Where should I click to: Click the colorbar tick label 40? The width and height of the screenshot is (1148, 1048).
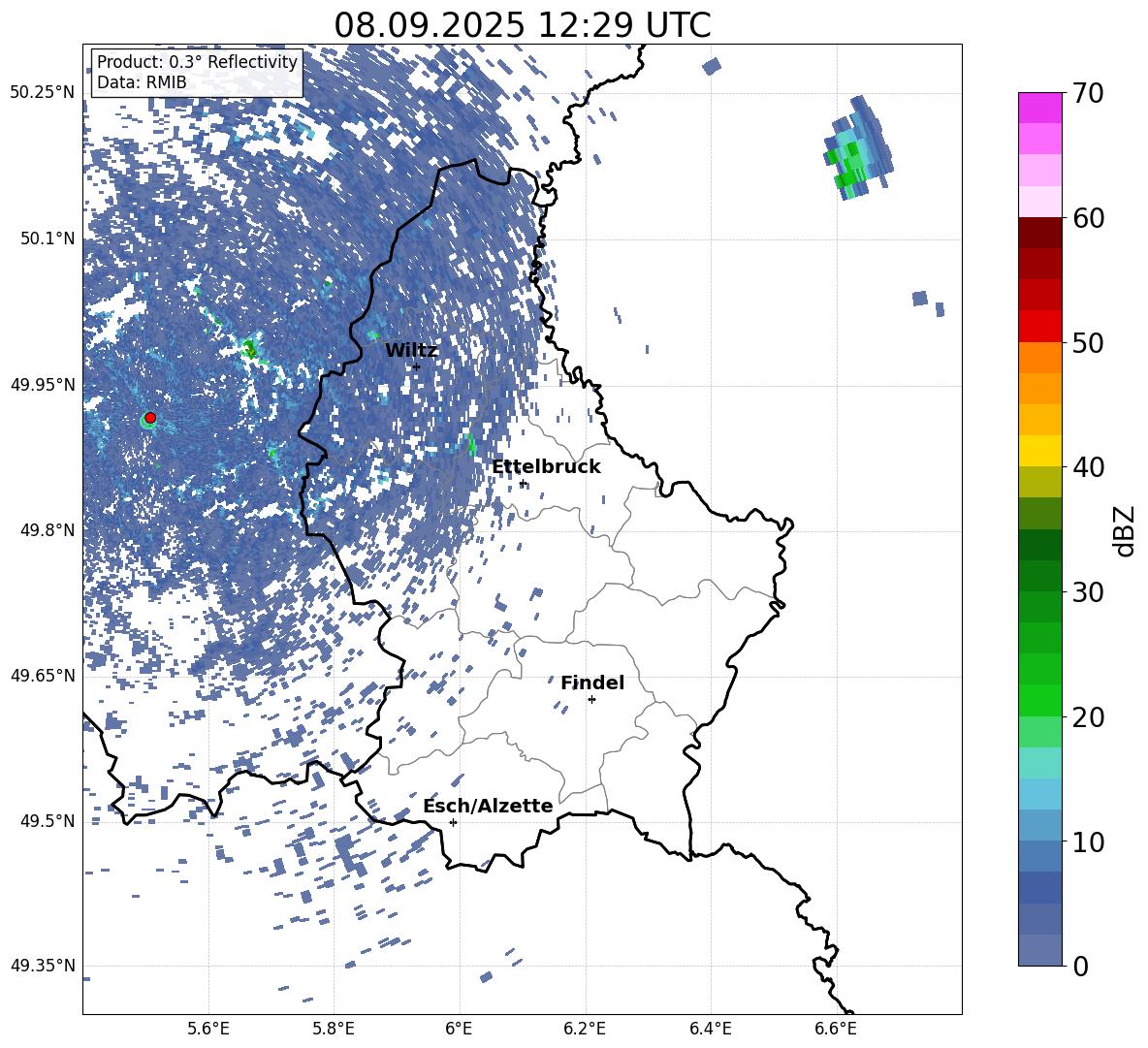1087,467
